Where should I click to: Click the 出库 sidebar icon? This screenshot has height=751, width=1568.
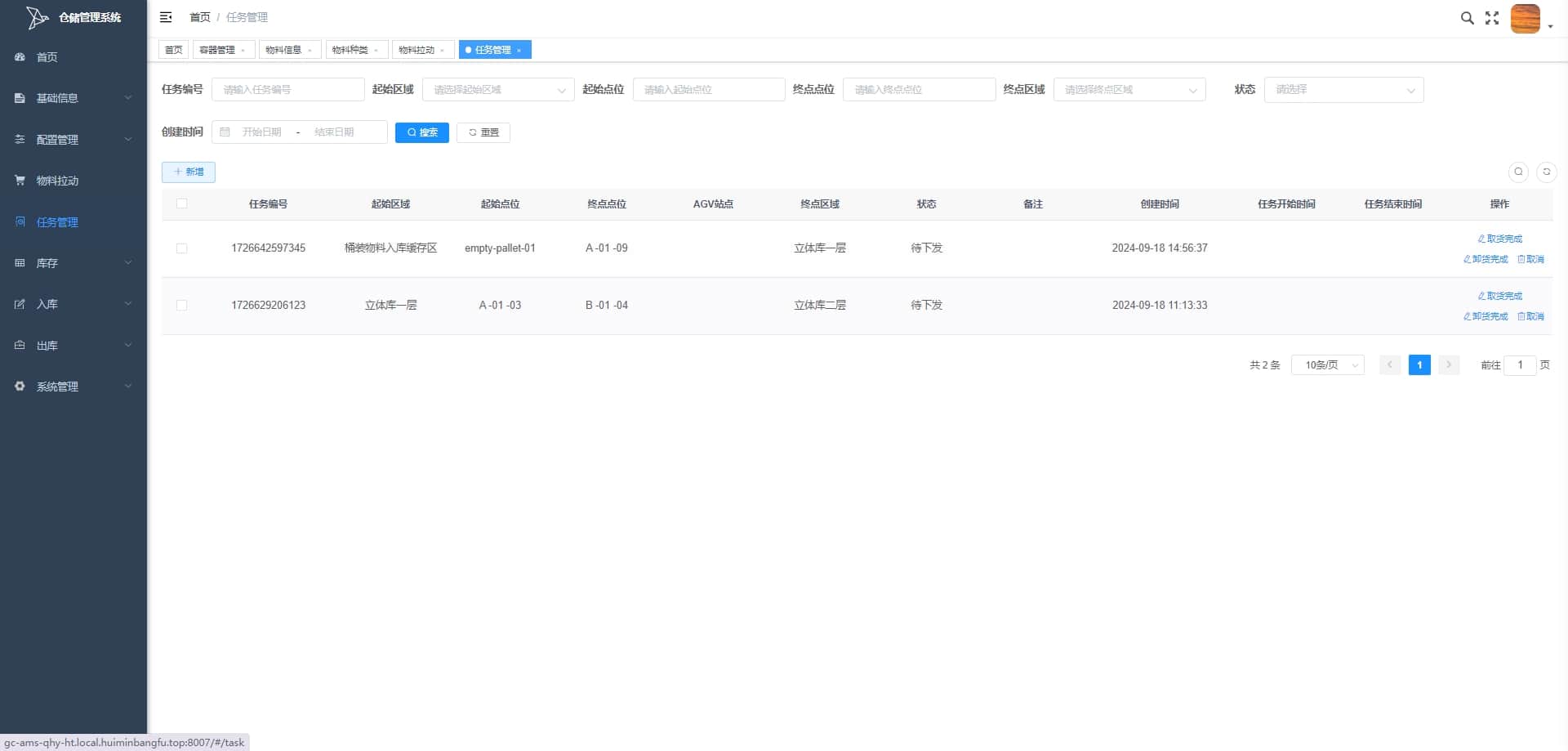(20, 346)
